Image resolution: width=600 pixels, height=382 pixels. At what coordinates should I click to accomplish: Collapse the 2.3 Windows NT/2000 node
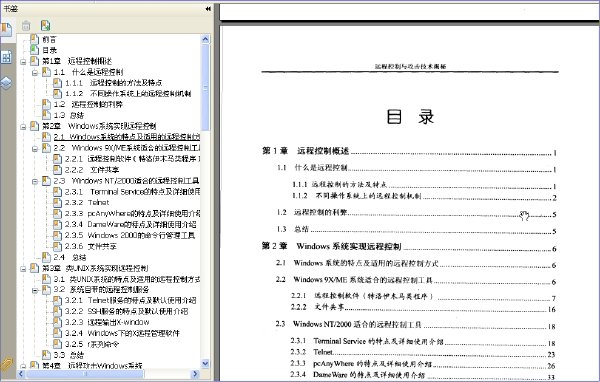click(35, 181)
